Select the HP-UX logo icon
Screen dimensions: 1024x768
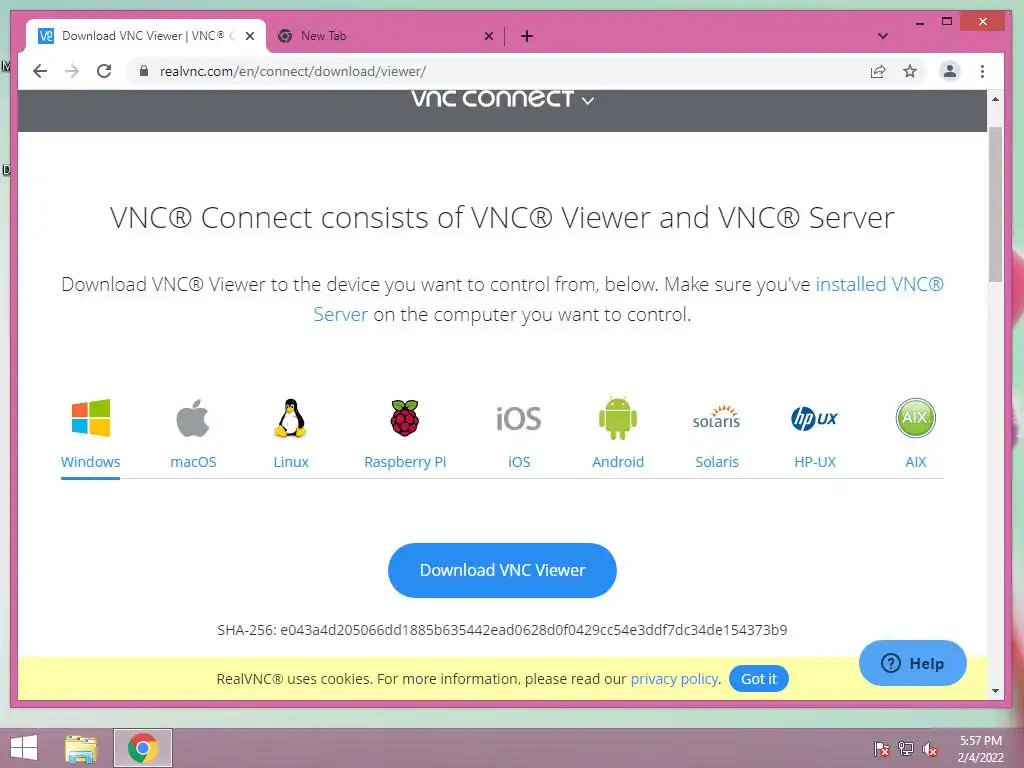[814, 419]
